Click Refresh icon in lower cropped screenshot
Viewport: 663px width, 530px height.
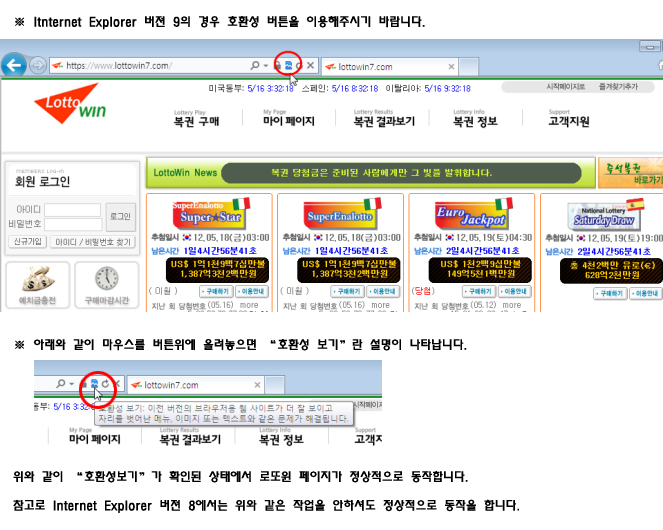(x=106, y=384)
